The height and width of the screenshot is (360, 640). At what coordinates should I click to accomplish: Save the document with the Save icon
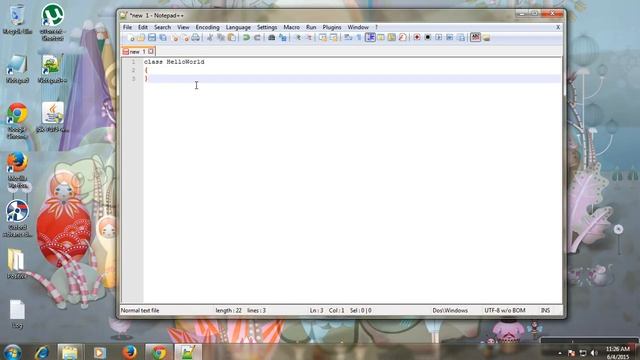[x=152, y=38]
